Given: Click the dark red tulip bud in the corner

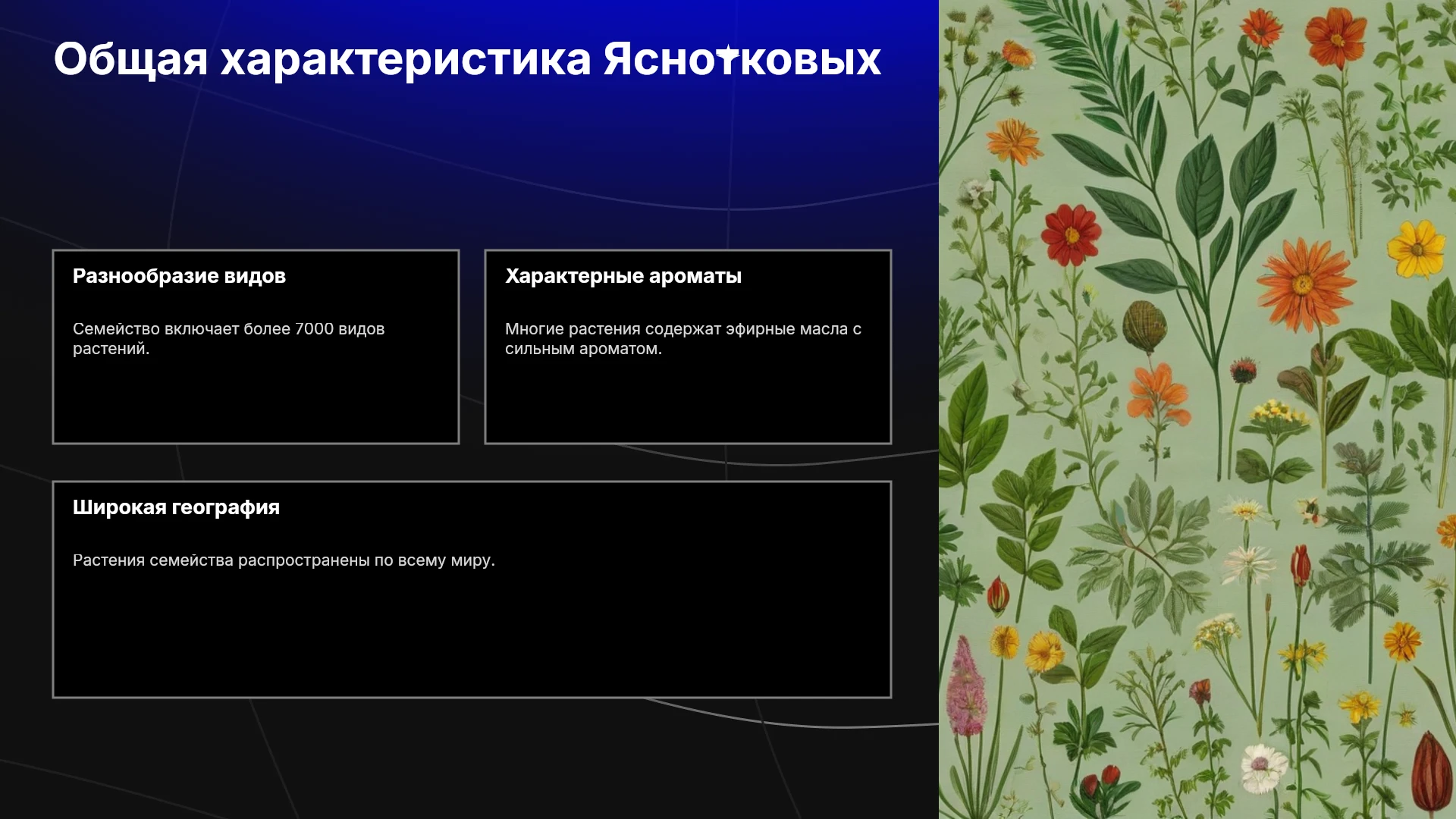Looking at the screenshot, I should pos(1430,771).
